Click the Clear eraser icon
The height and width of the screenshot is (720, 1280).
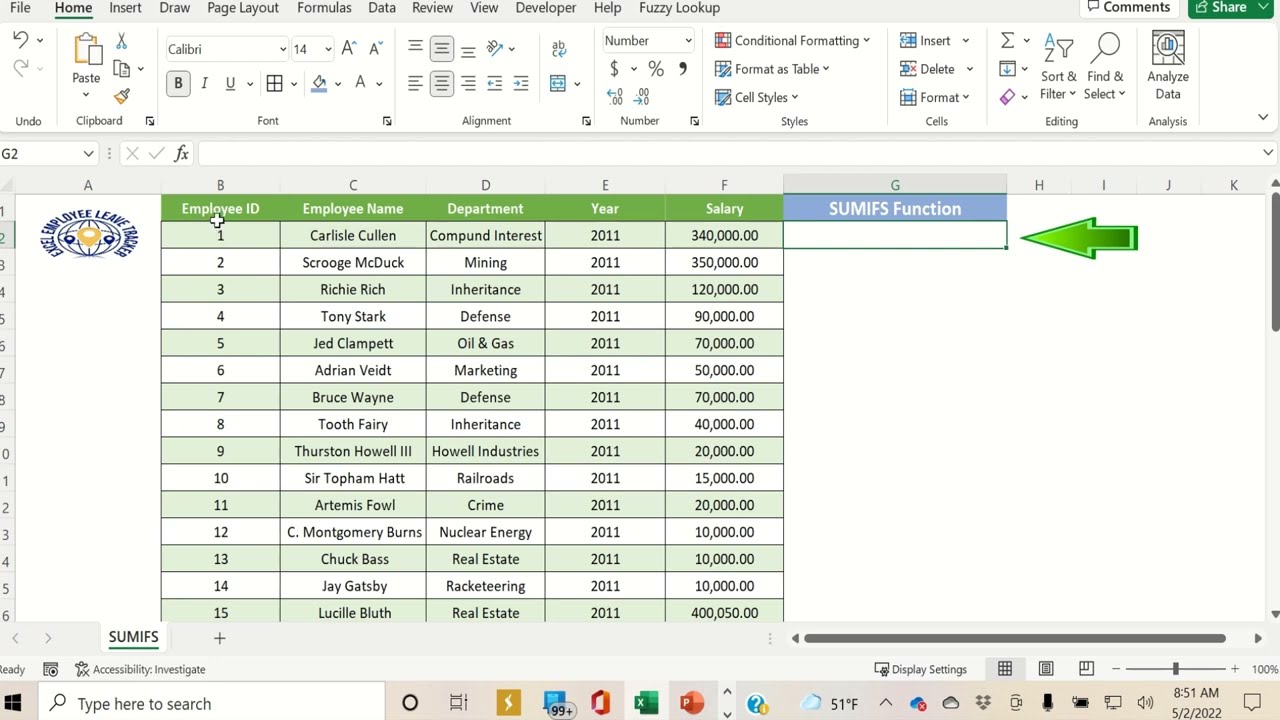tap(1007, 97)
